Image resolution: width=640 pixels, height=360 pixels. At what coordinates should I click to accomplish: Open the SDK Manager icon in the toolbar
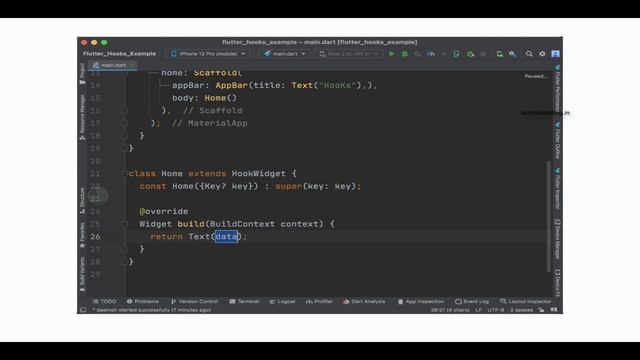513,54
